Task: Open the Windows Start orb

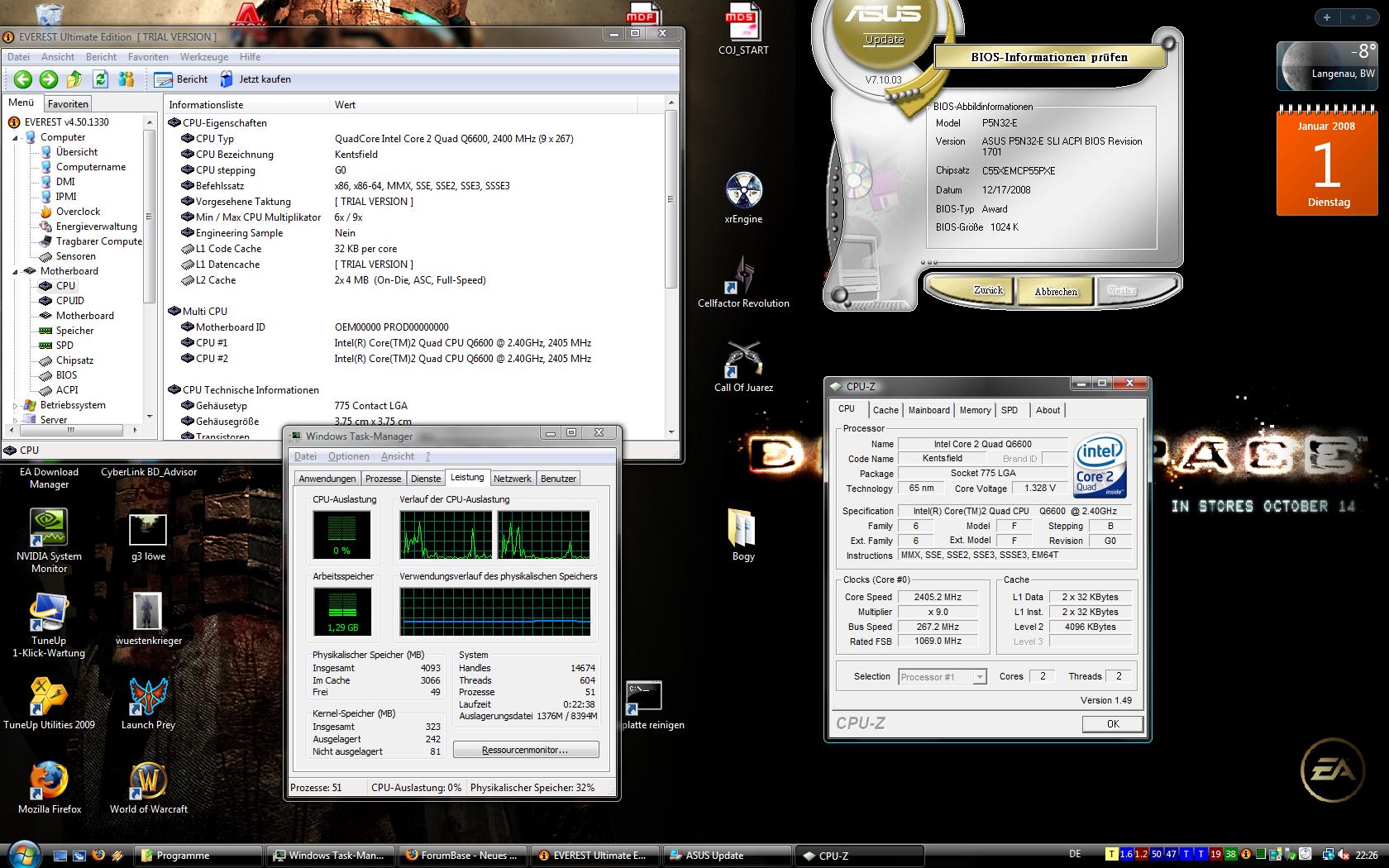Action: (22, 854)
